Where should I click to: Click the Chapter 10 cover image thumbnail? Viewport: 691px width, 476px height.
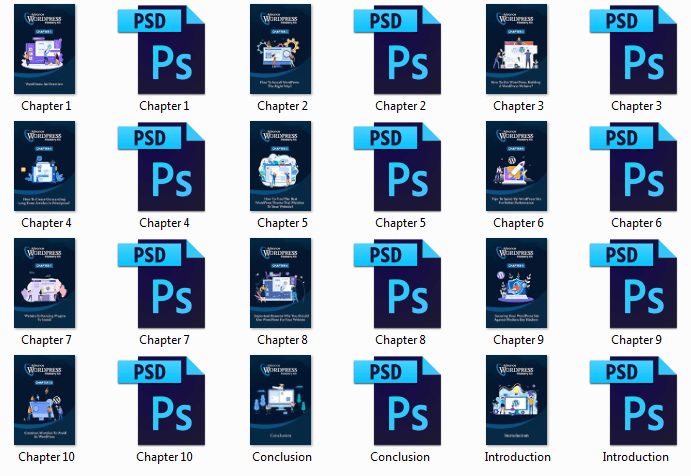[x=45, y=400]
